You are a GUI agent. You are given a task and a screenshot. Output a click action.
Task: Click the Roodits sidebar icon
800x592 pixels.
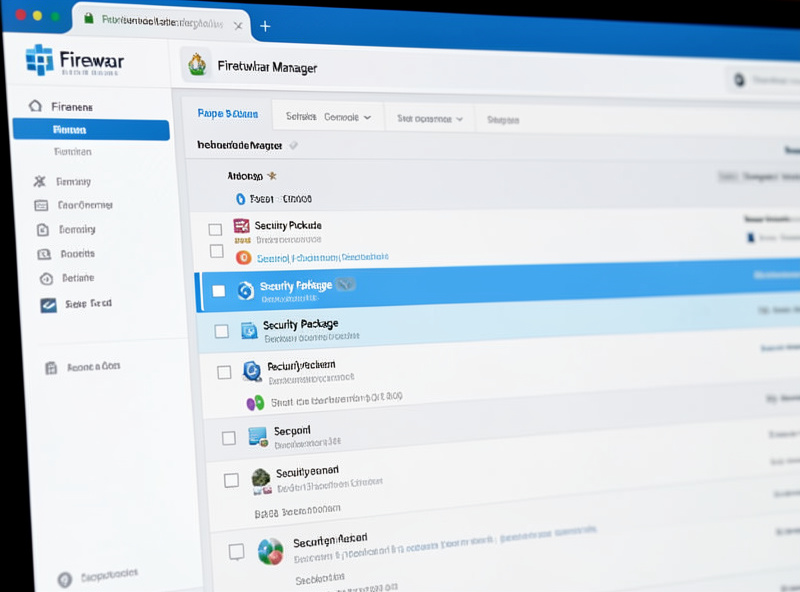tap(44, 254)
